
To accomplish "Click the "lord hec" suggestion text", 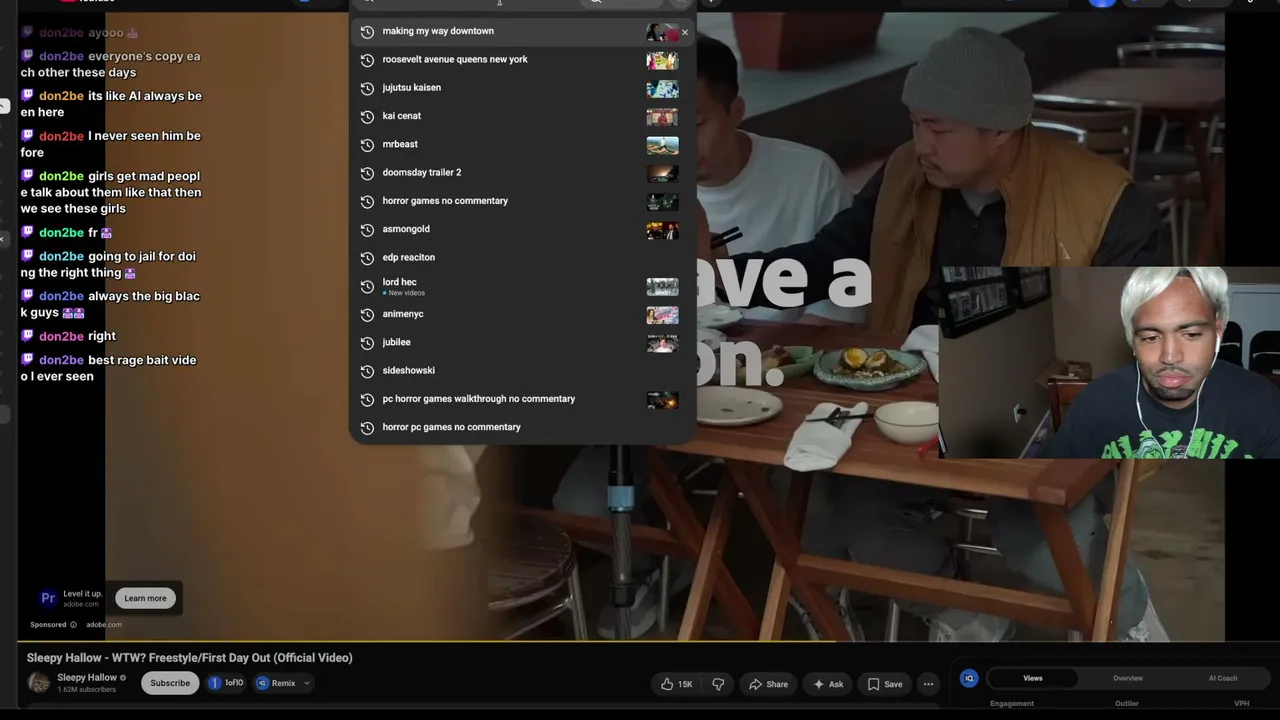I will click(399, 282).
